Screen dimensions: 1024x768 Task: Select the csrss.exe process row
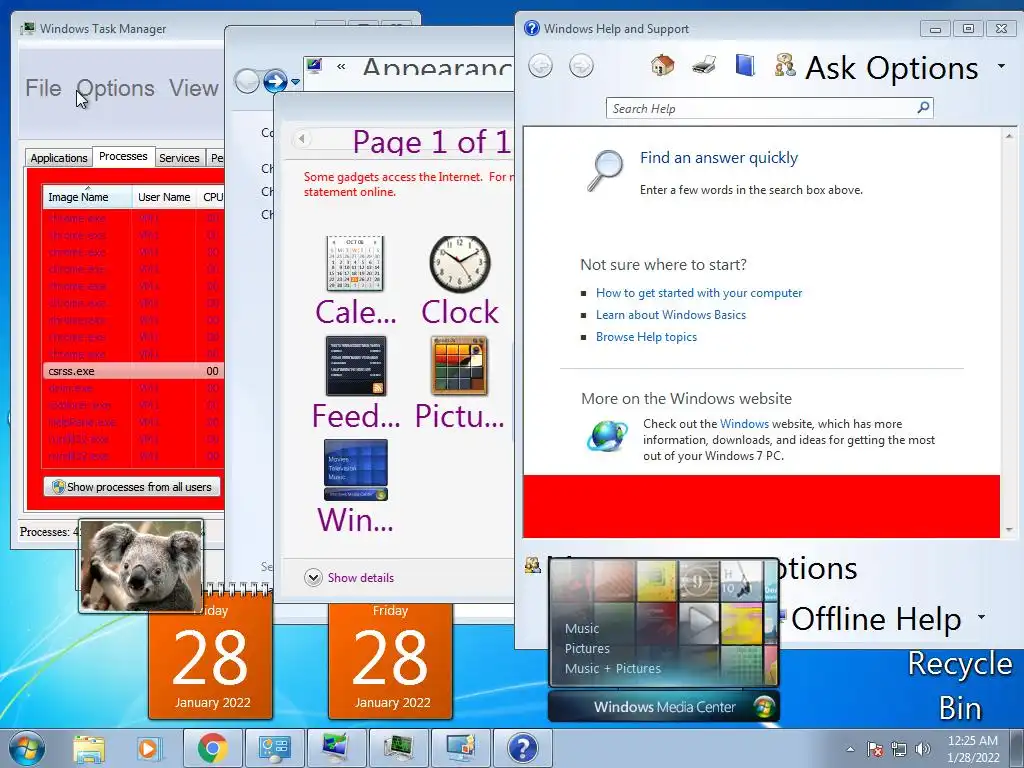coord(133,371)
